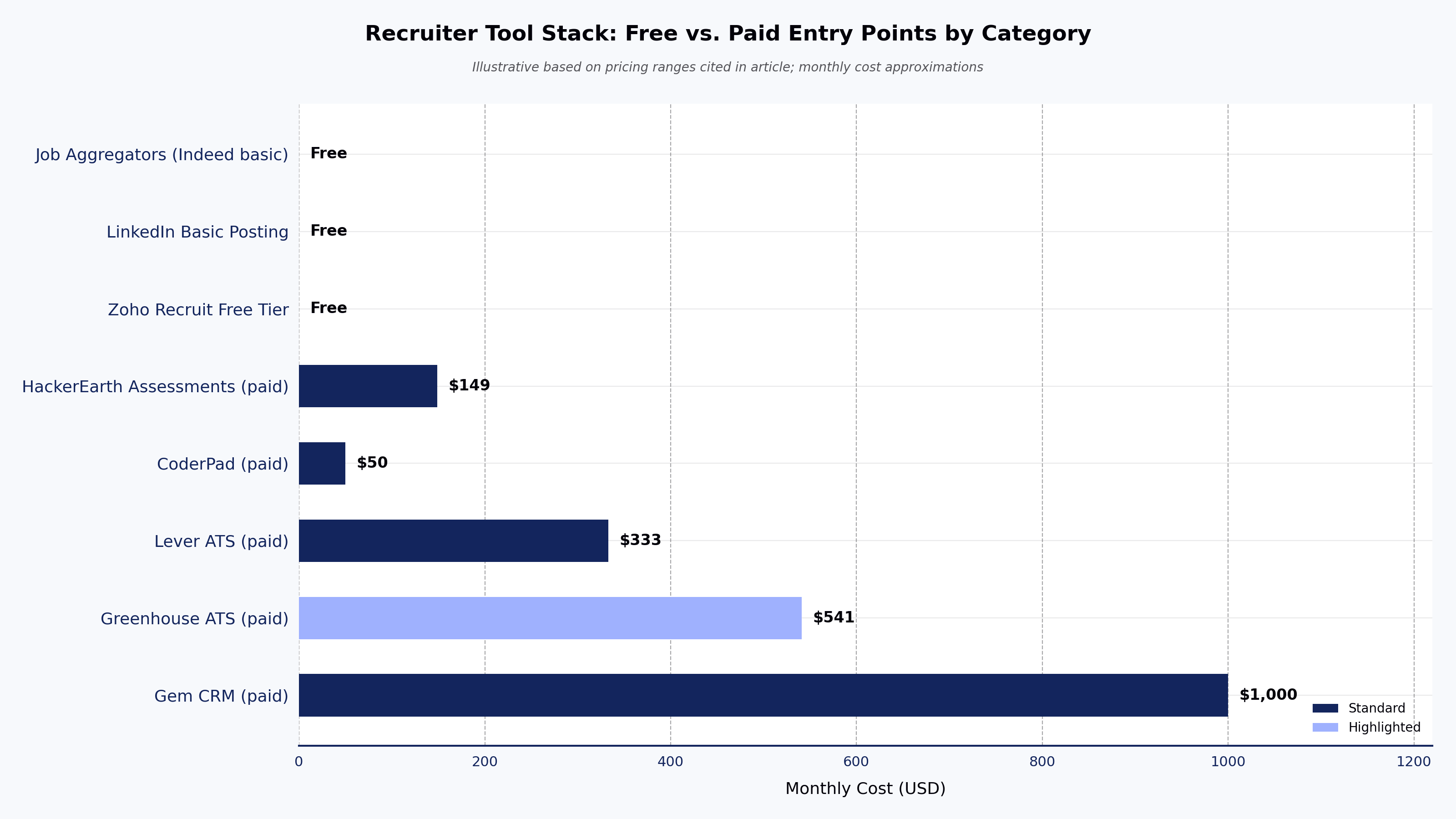1456x819 pixels.
Task: Click the x-axis tick label '800'
Action: coord(1042,762)
